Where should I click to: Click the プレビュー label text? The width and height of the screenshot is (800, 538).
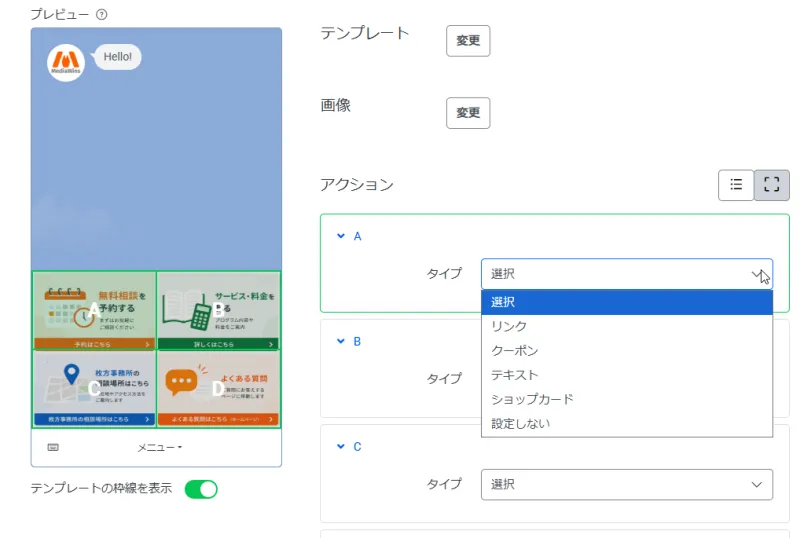(x=60, y=14)
